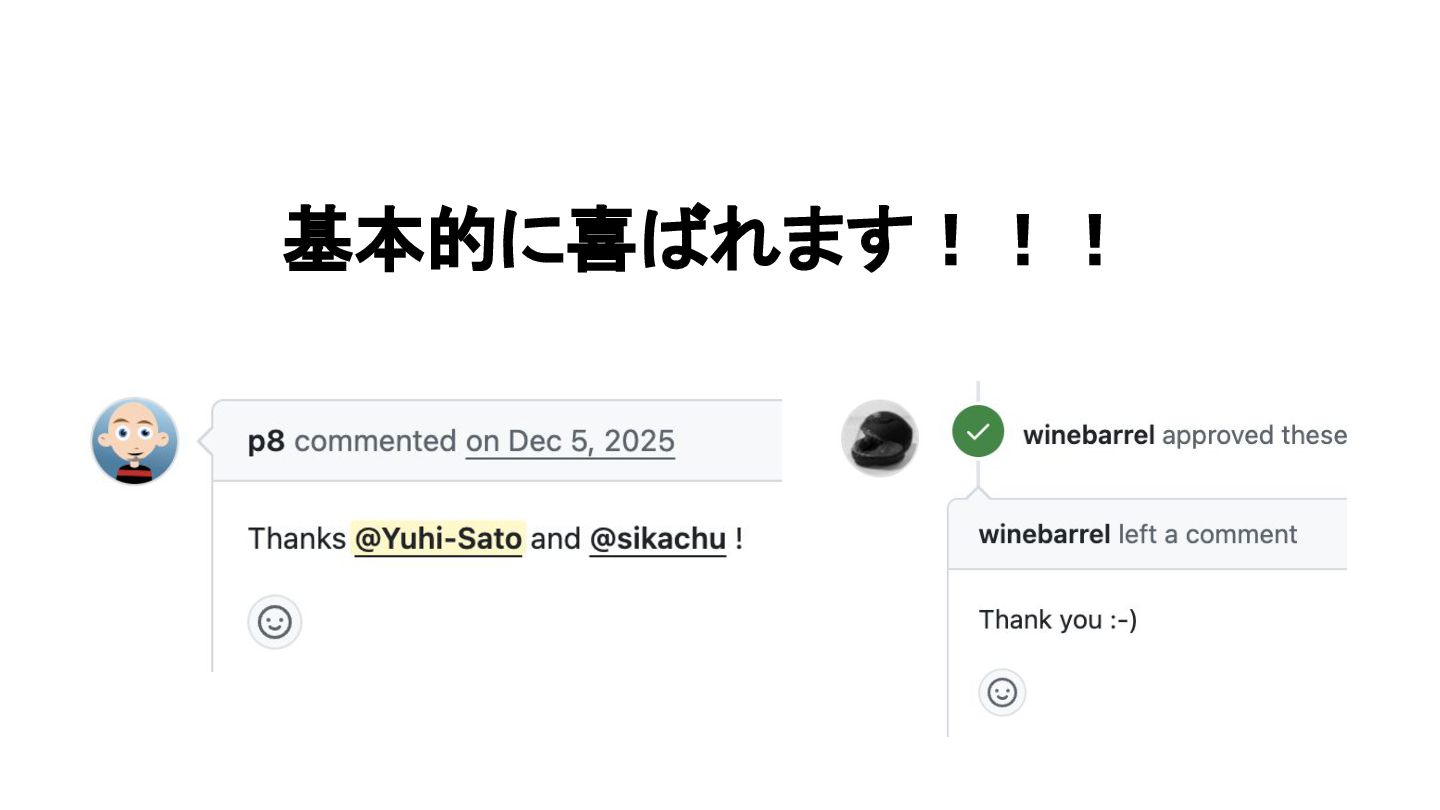Click the green approved checkmark icon
The width and height of the screenshot is (1440, 810).
[978, 432]
